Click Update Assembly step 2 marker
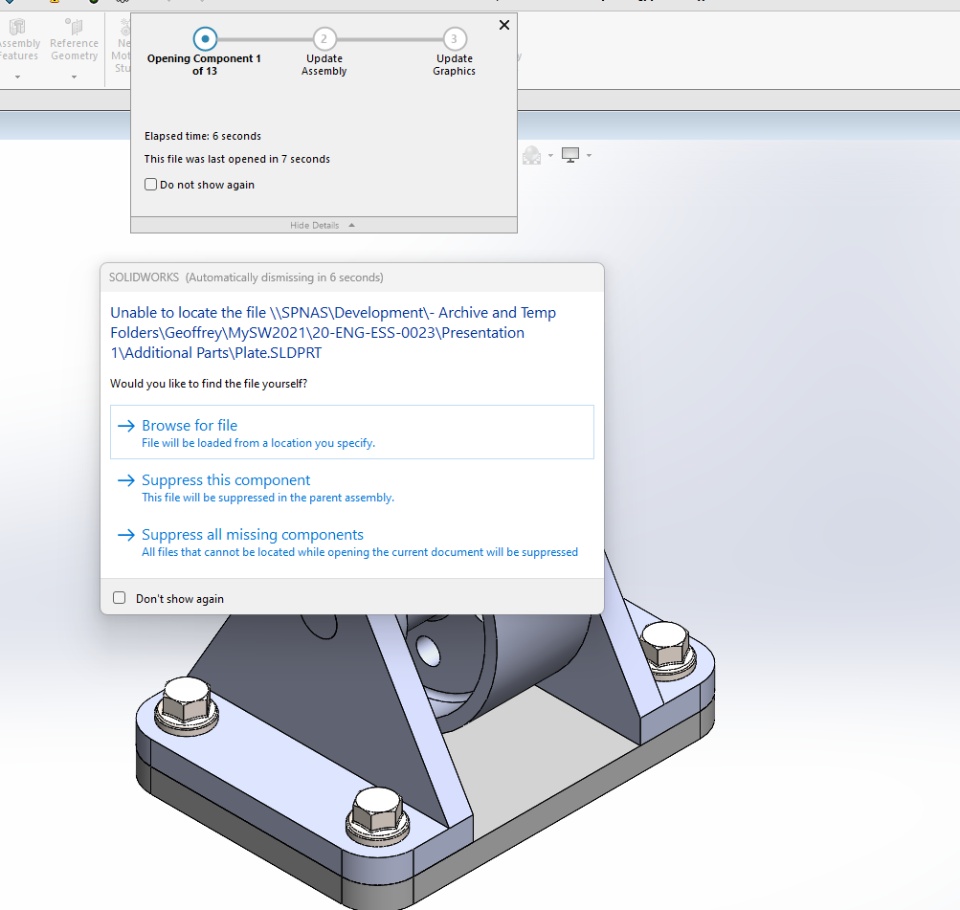The width and height of the screenshot is (960, 910). click(x=324, y=39)
